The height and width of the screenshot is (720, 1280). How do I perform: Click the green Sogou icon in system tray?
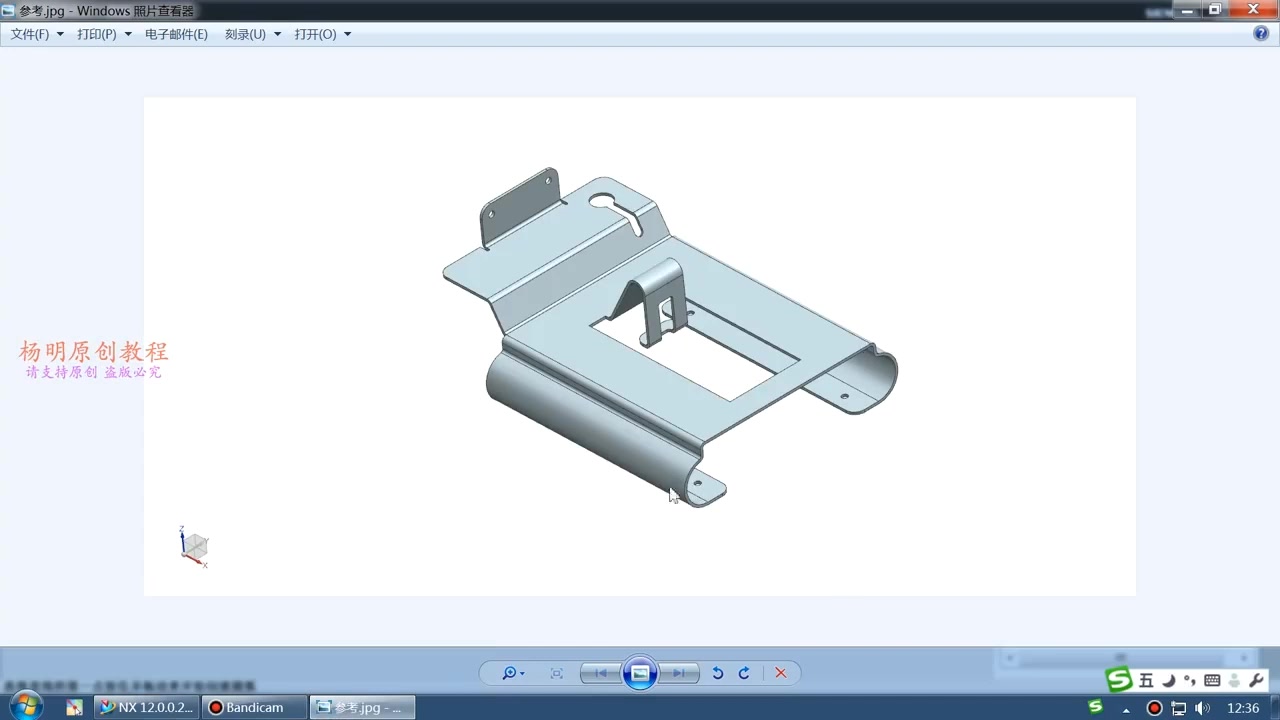[x=1095, y=707]
